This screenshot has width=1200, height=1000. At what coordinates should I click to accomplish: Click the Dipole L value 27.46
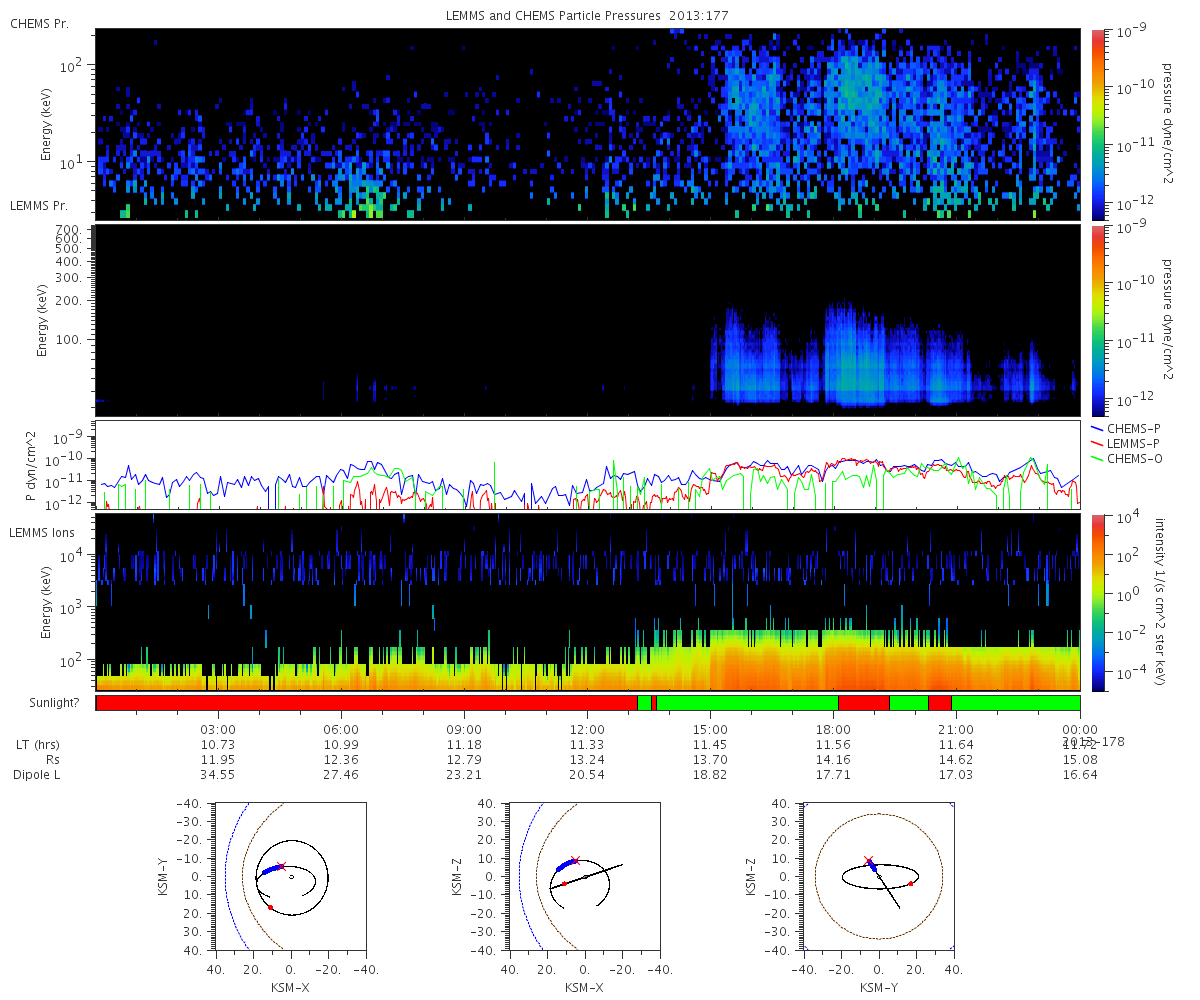(341, 775)
